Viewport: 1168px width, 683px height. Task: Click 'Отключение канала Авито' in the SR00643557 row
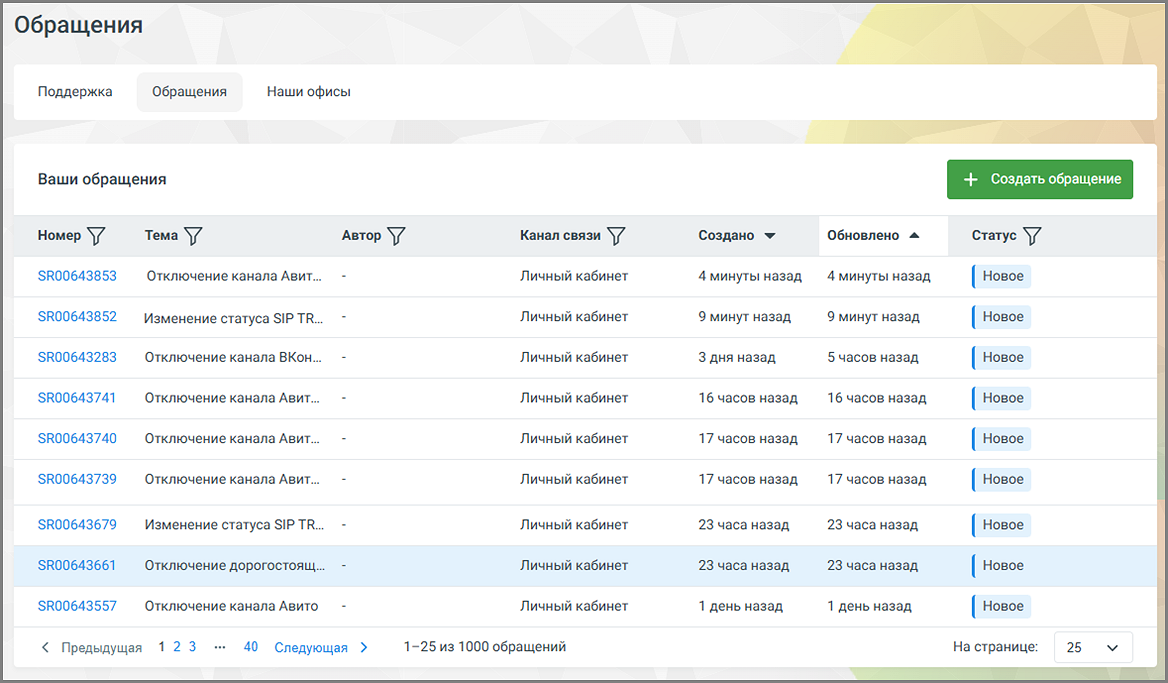pos(232,606)
